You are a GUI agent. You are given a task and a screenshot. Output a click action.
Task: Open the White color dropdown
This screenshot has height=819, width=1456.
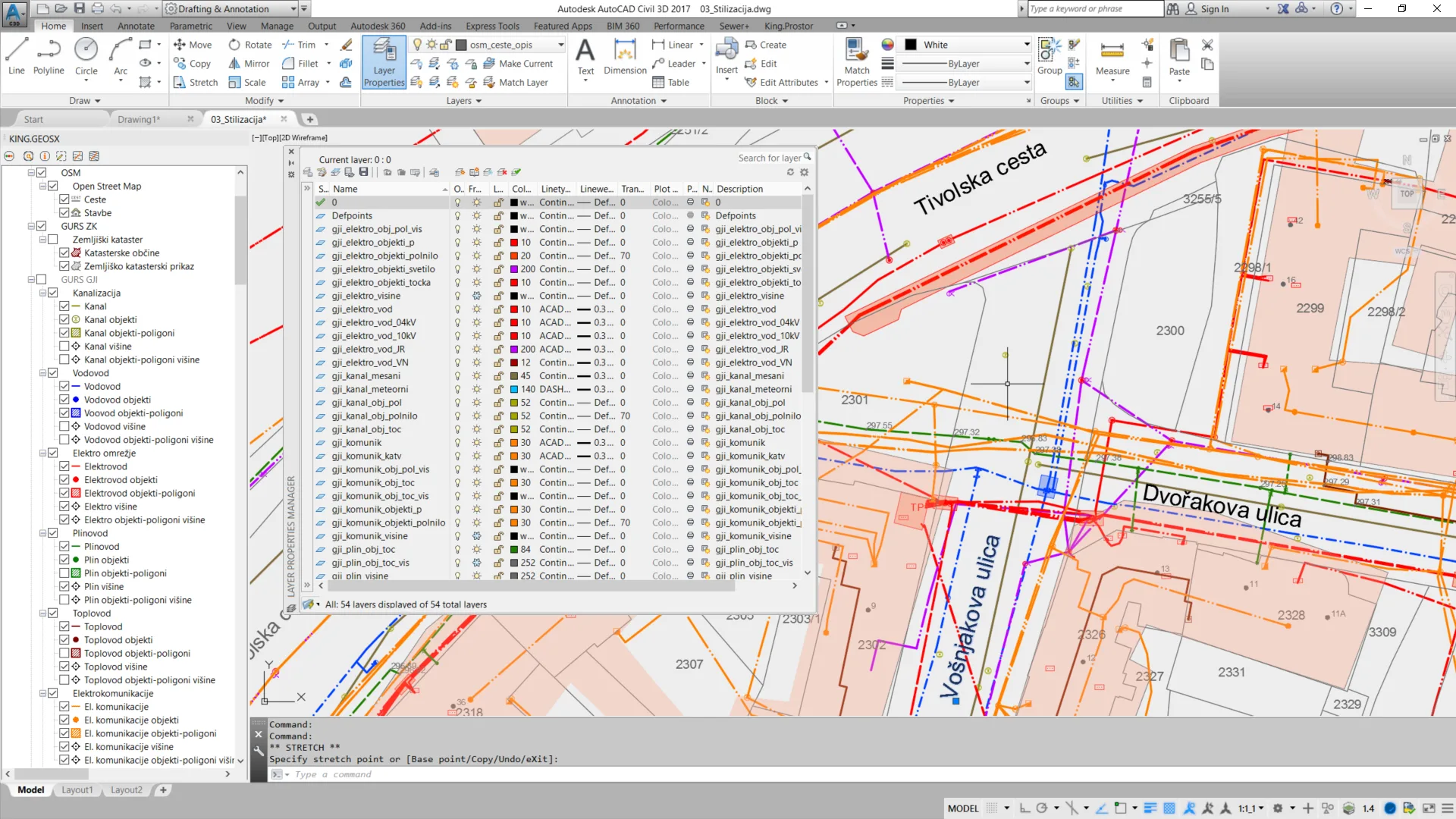[1027, 45]
